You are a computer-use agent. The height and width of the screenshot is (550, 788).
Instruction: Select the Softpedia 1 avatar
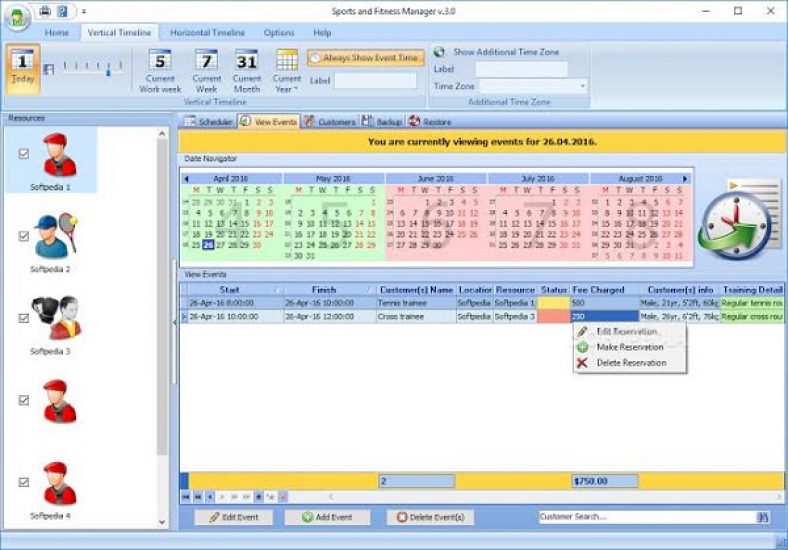coord(59,155)
